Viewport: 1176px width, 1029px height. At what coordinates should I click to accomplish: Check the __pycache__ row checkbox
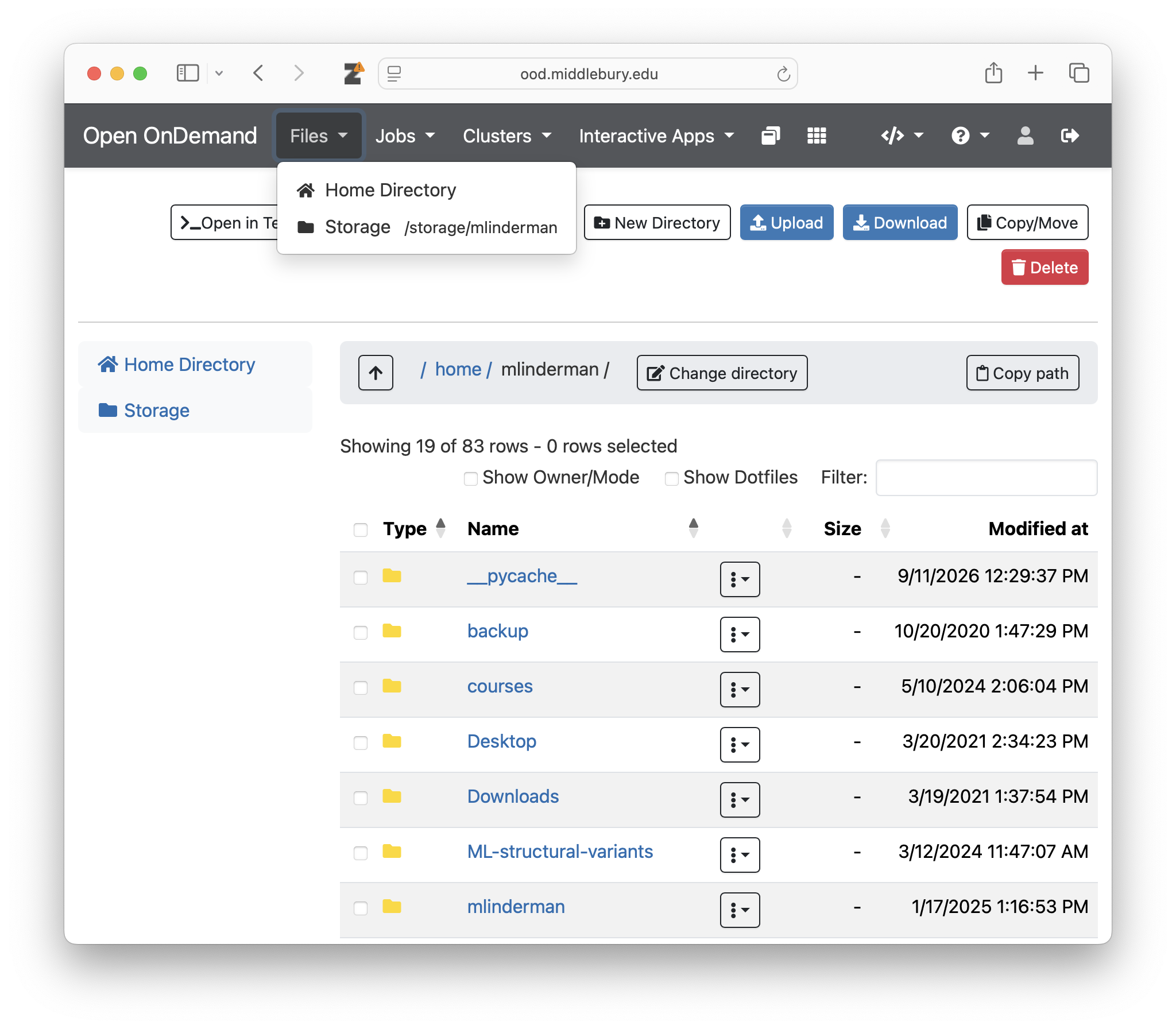(361, 577)
